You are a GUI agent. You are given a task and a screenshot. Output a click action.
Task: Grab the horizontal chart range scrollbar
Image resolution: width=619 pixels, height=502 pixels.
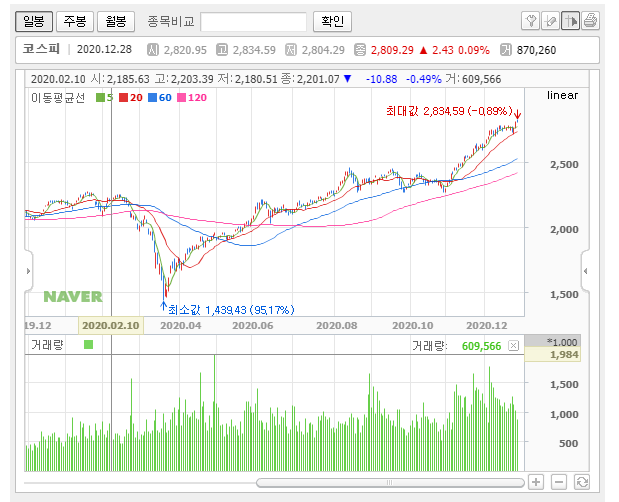[x=390, y=483]
